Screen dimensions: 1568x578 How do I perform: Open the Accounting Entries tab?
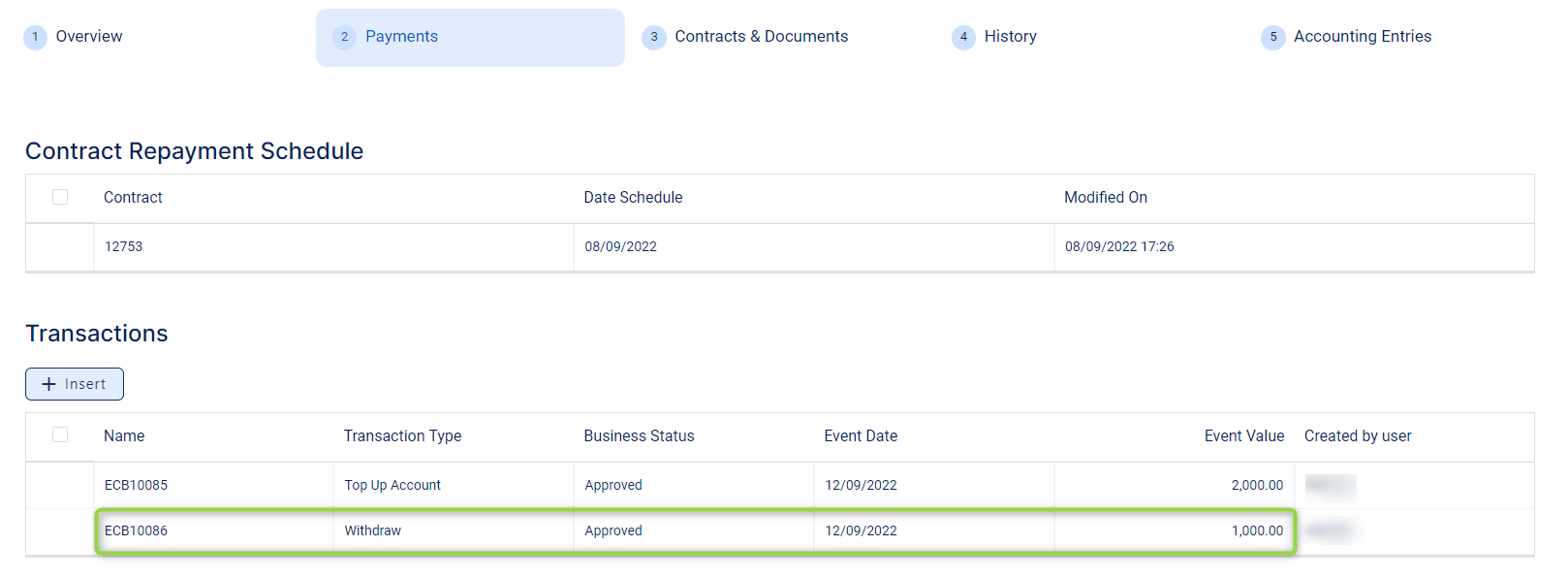pos(1362,37)
